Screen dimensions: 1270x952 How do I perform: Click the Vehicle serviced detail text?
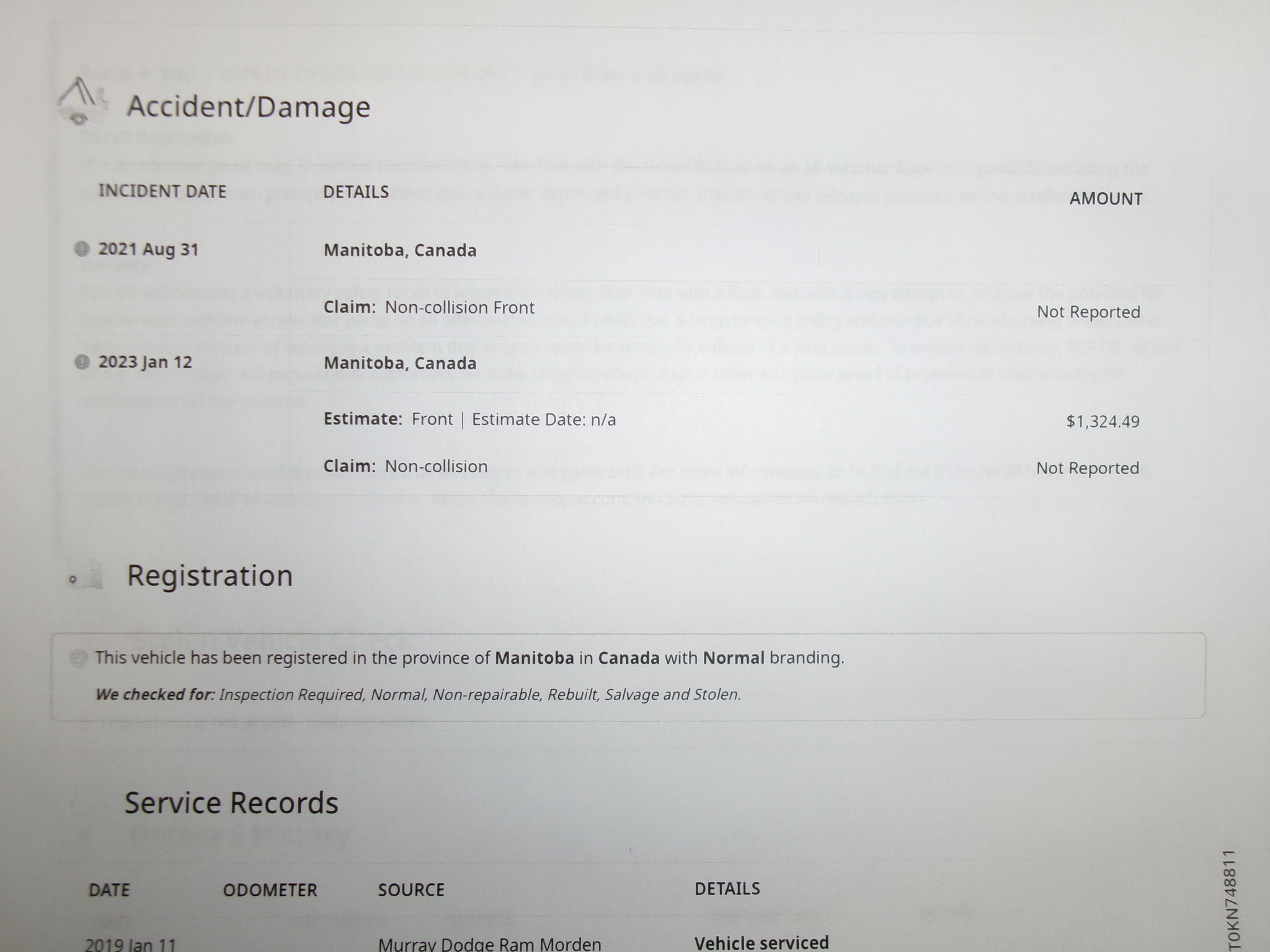(761, 943)
